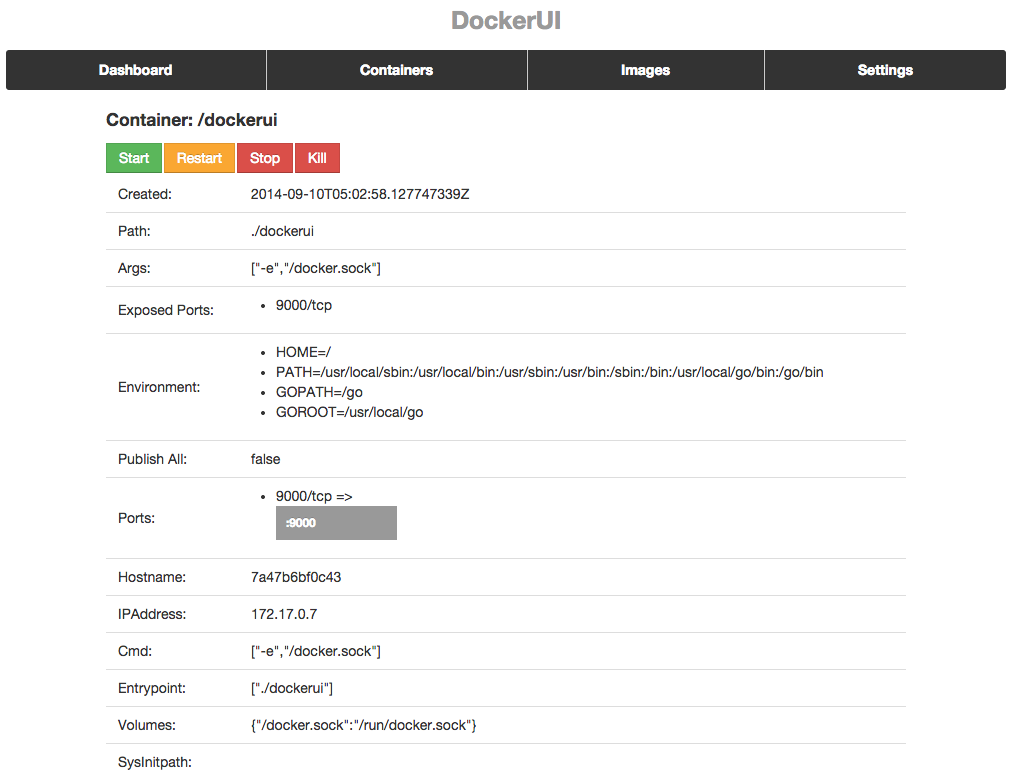Kill the dockerui container
The image size is (1014, 776).
(317, 158)
